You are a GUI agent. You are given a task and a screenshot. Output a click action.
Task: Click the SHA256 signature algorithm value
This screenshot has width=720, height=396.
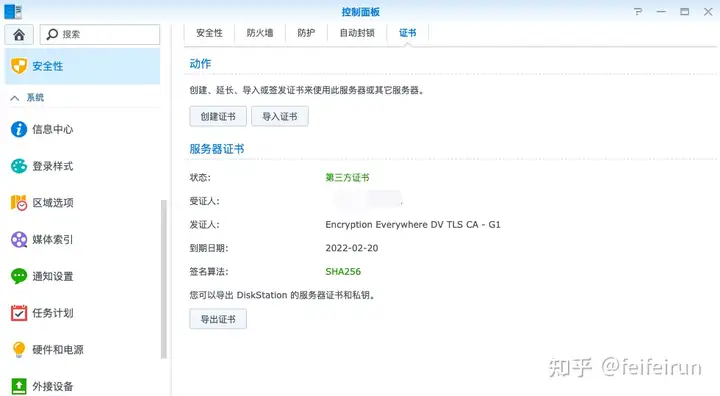[x=343, y=272]
